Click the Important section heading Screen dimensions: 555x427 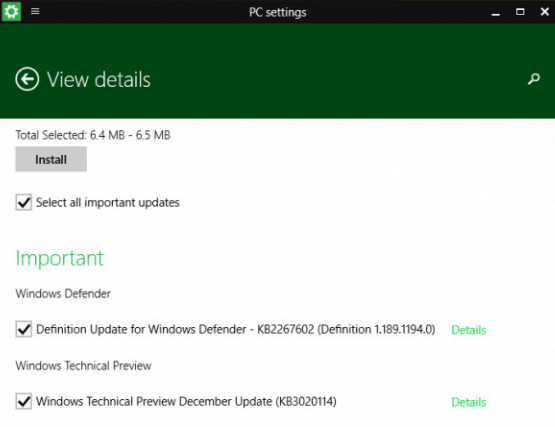coord(59,258)
